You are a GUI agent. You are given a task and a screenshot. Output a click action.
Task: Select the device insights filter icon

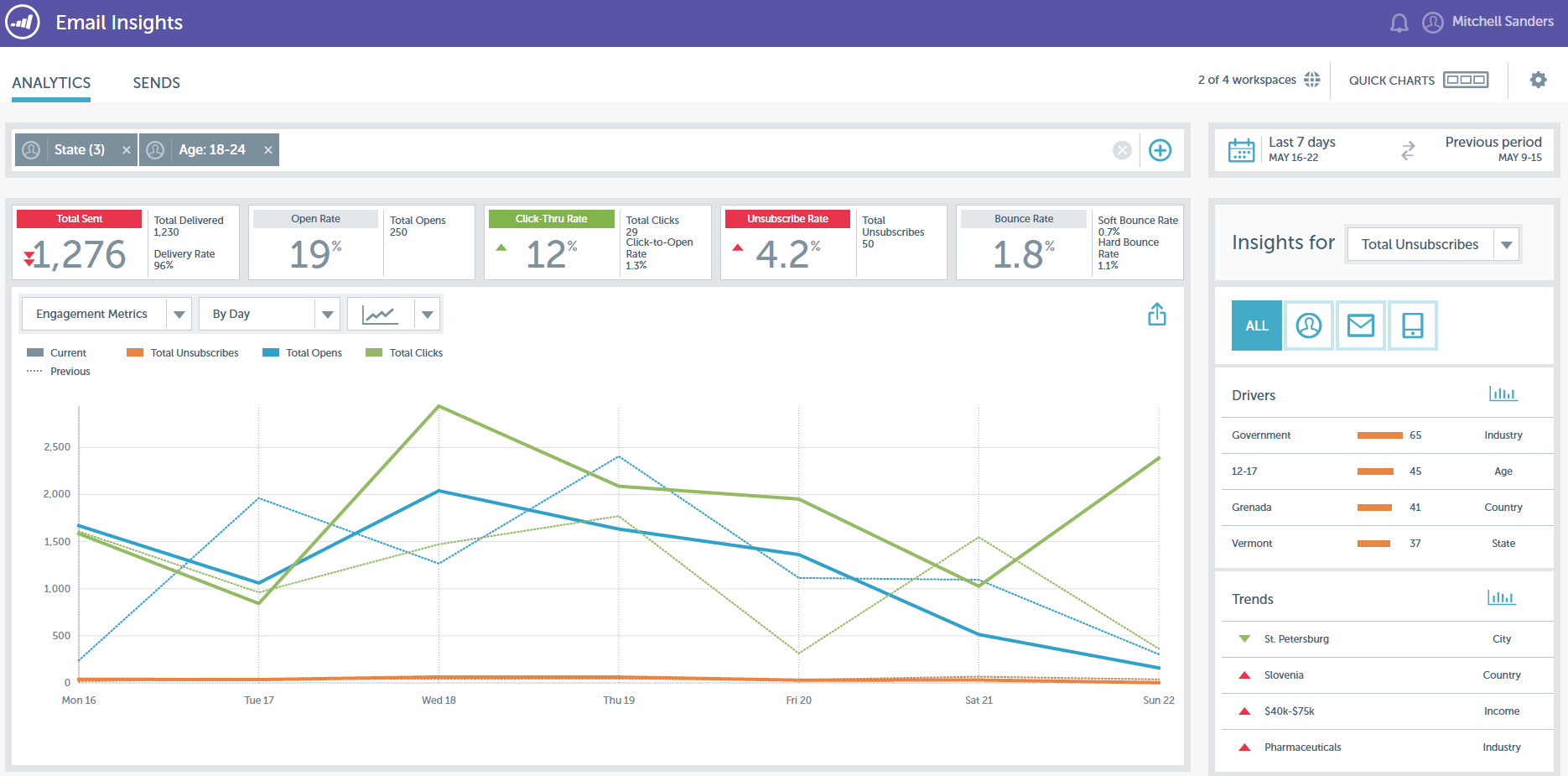pos(1413,326)
